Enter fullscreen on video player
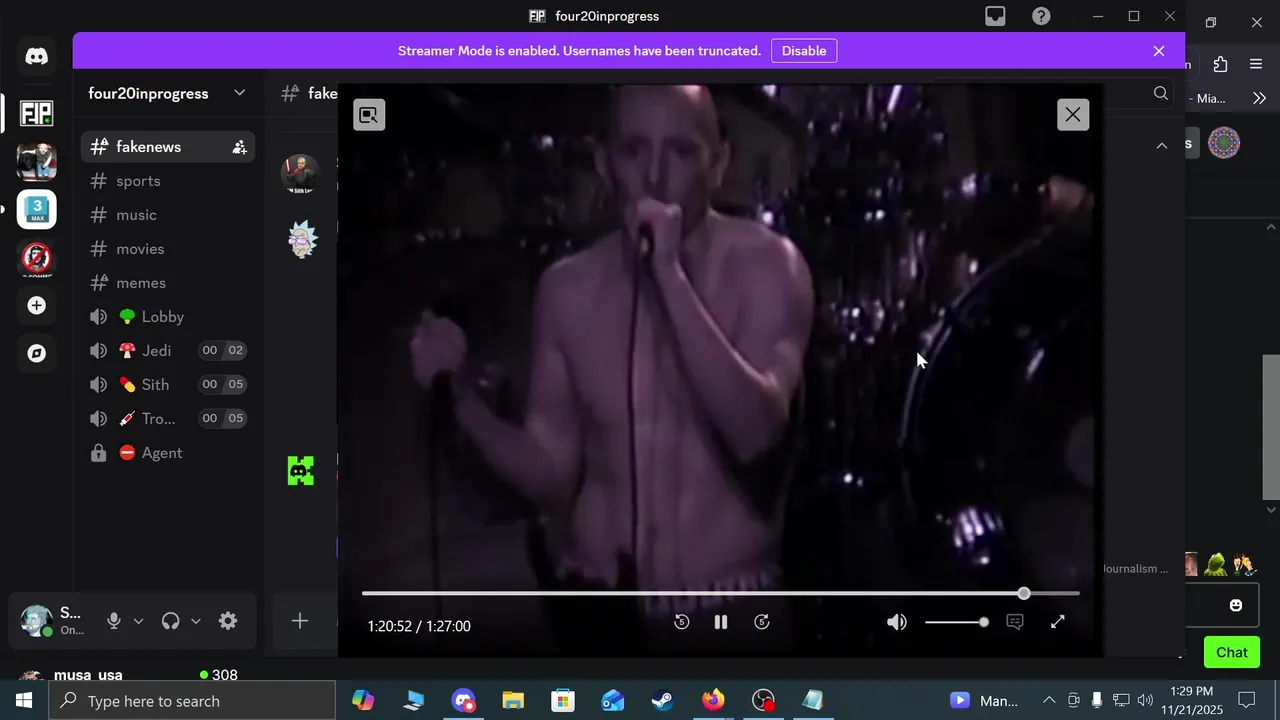This screenshot has width=1280, height=720. click(x=1058, y=622)
